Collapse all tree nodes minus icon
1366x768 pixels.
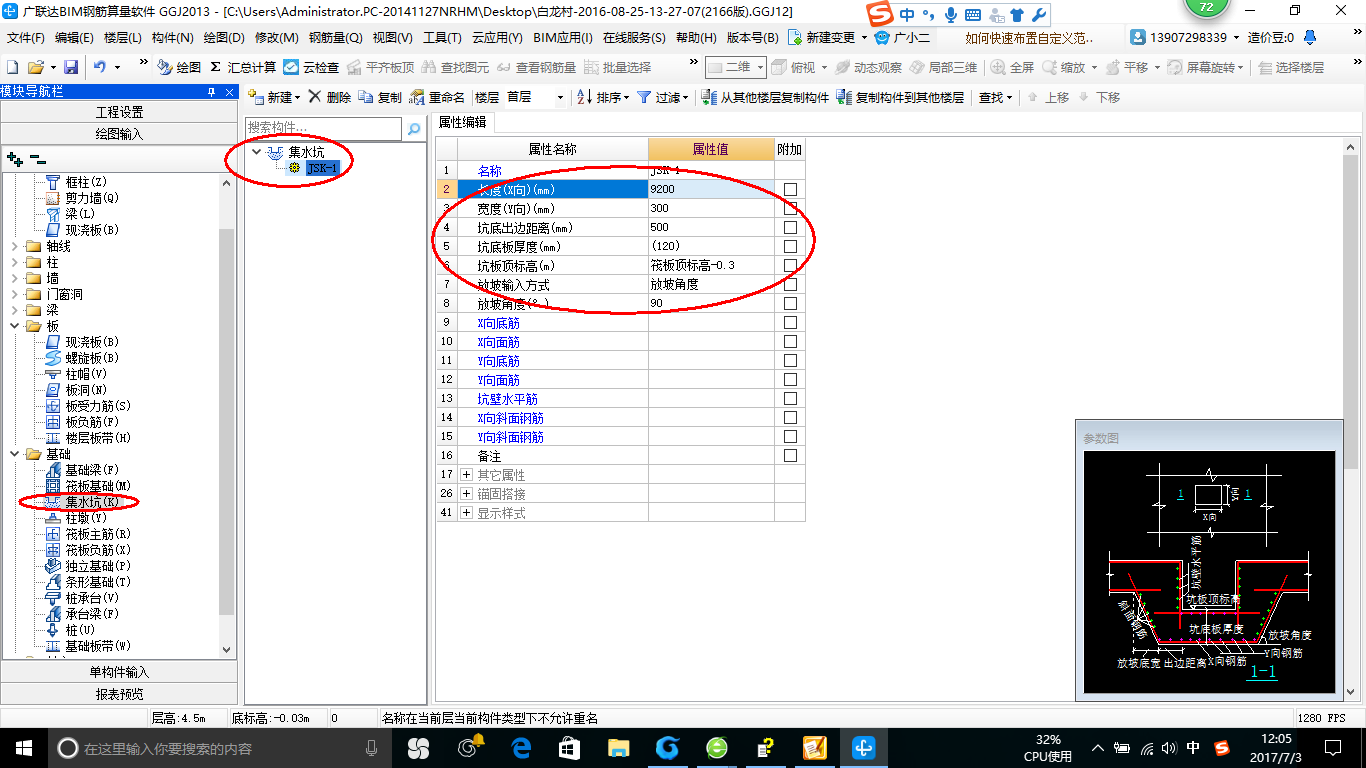click(x=38, y=158)
